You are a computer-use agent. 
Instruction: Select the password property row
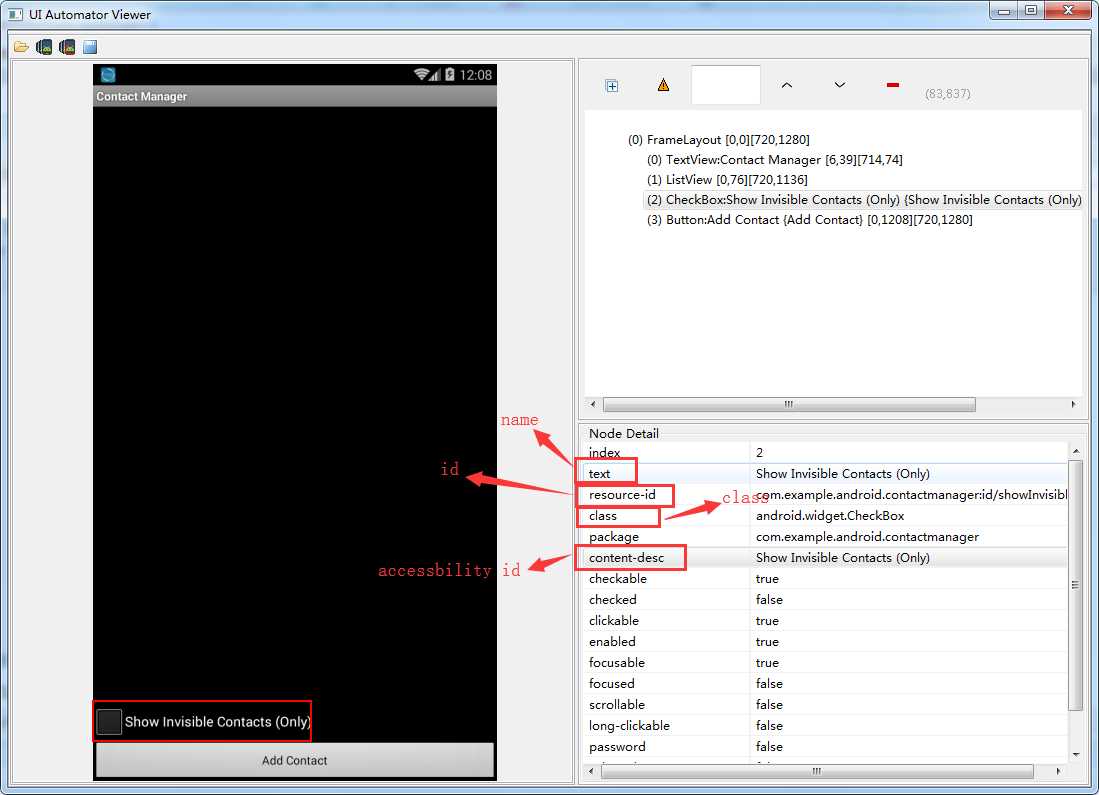(825, 747)
